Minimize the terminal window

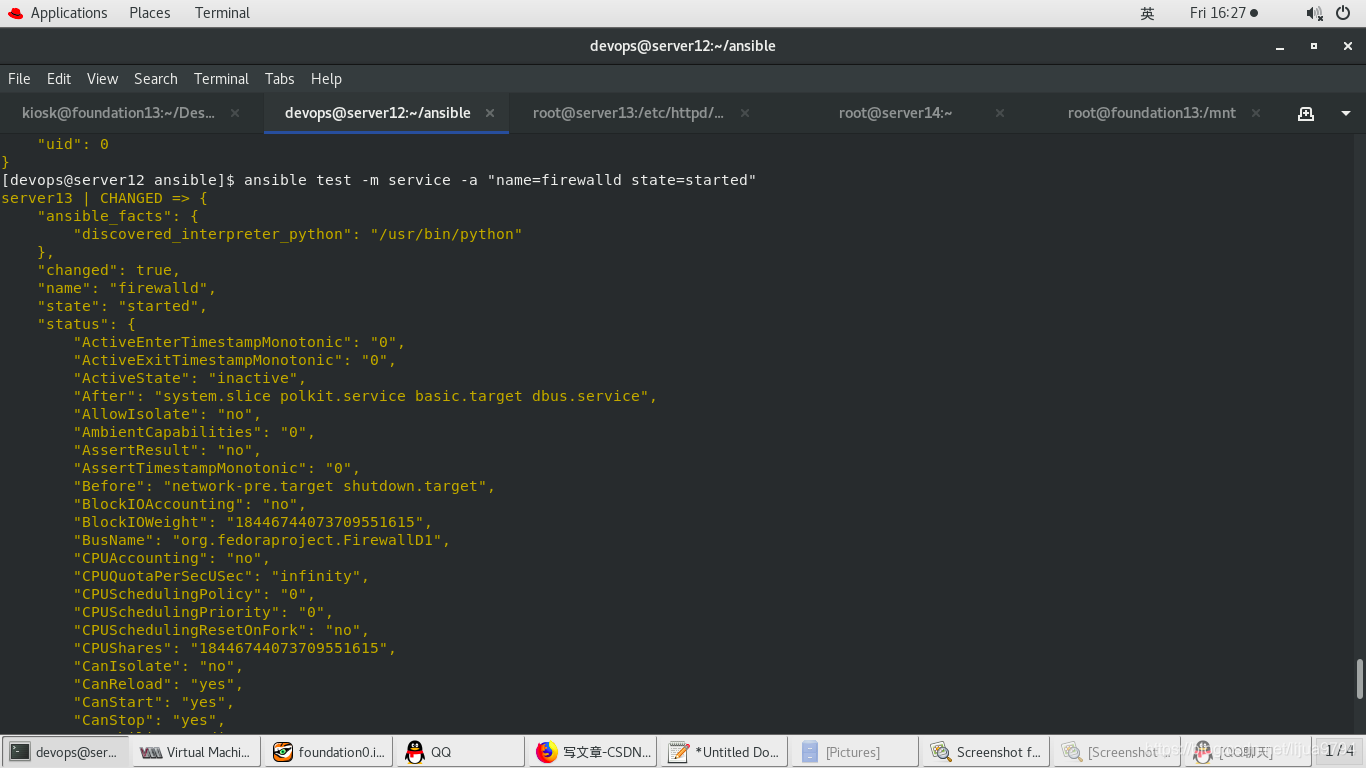point(1280,46)
